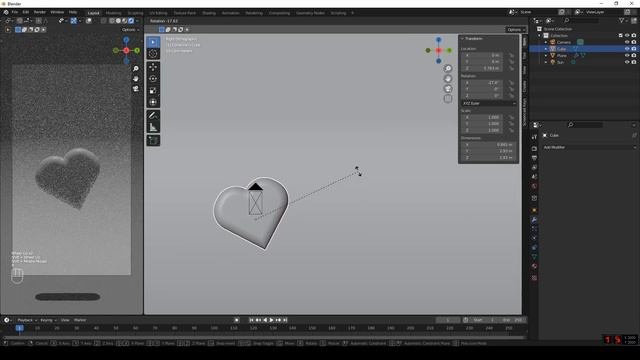Select the Measure tool
The height and width of the screenshot is (360, 640).
(153, 127)
